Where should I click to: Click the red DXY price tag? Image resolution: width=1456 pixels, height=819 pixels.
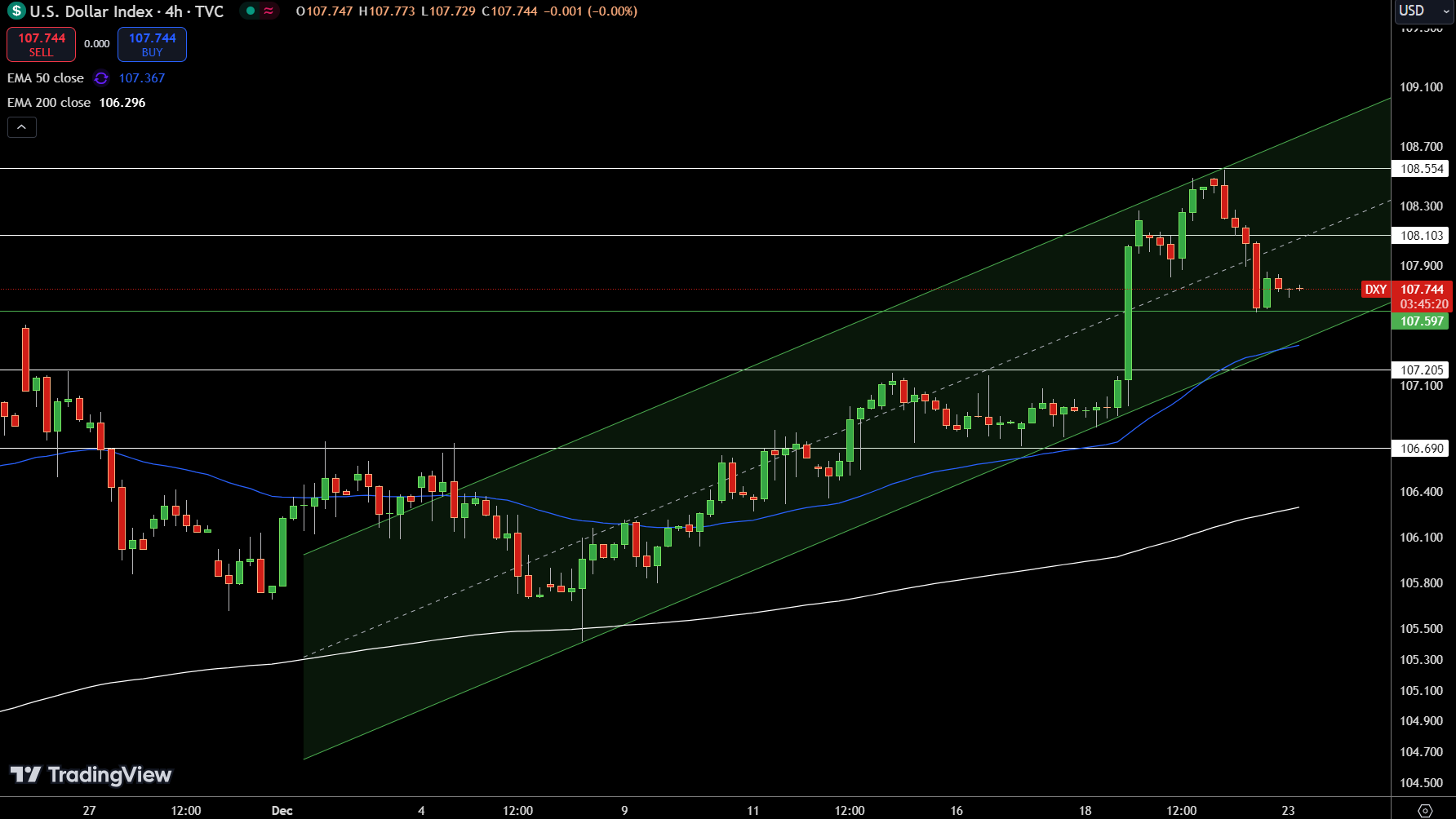pos(1376,290)
